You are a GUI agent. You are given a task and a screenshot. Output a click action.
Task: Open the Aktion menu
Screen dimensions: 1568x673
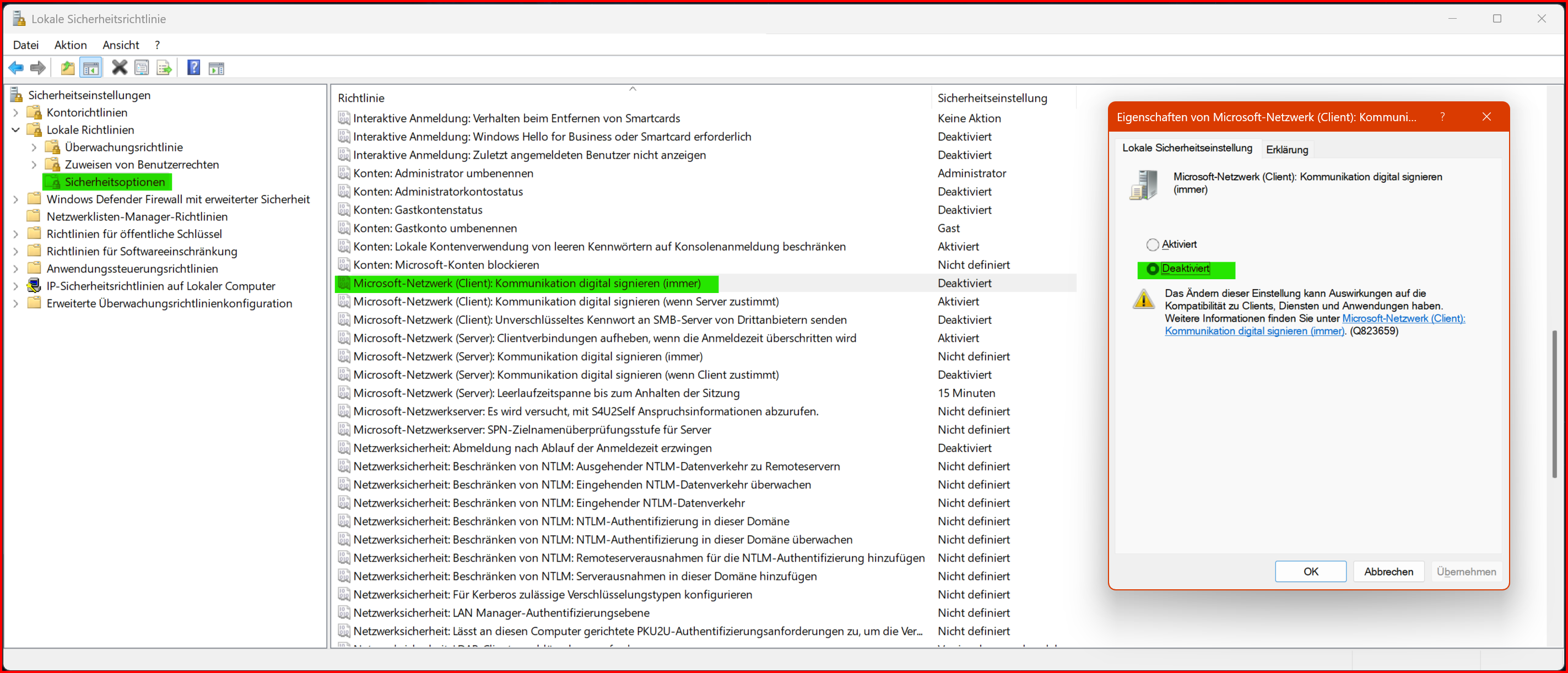pyautogui.click(x=70, y=45)
